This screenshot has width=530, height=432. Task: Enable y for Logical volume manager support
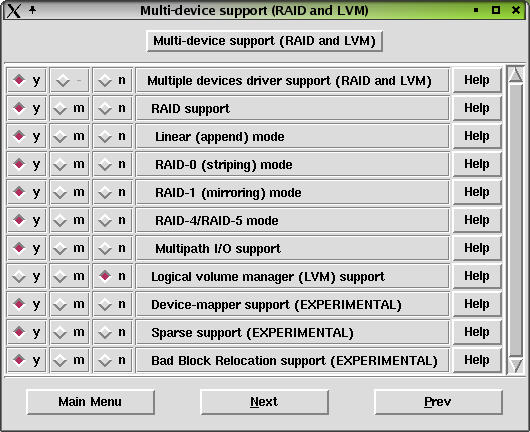click(26, 277)
